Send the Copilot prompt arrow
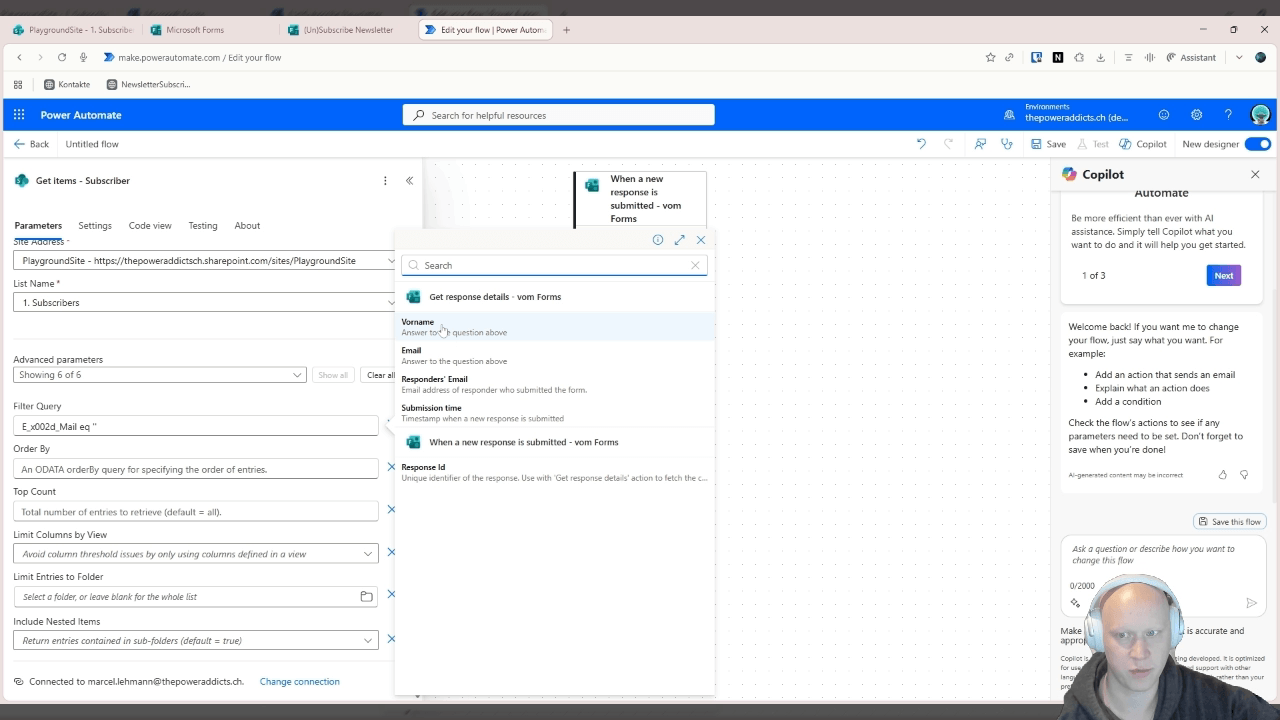 [x=1251, y=603]
